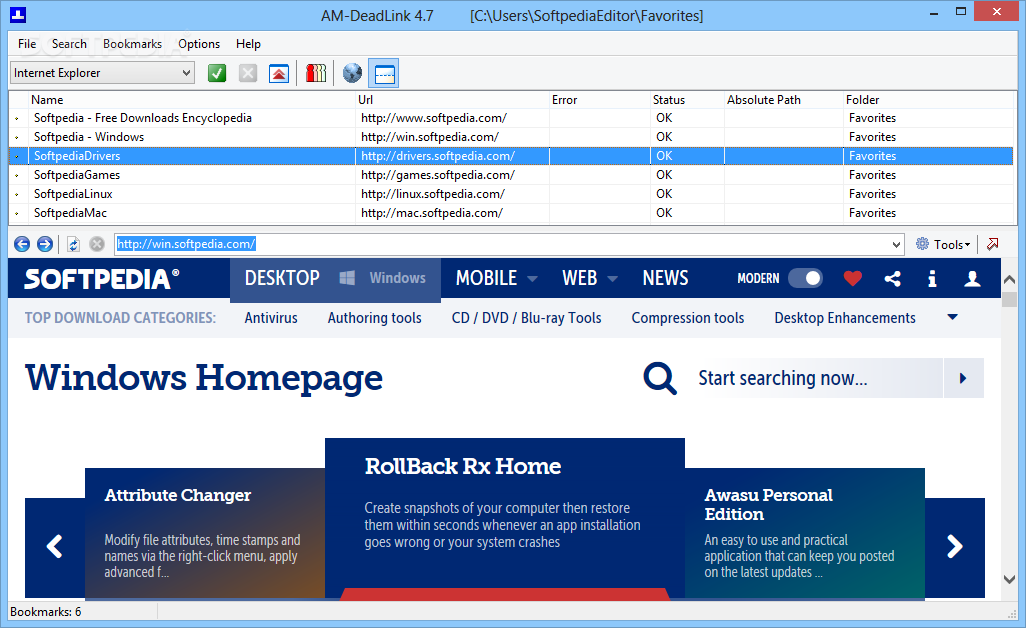Click the browser back arrow button
This screenshot has width=1026, height=628.
tap(22, 244)
